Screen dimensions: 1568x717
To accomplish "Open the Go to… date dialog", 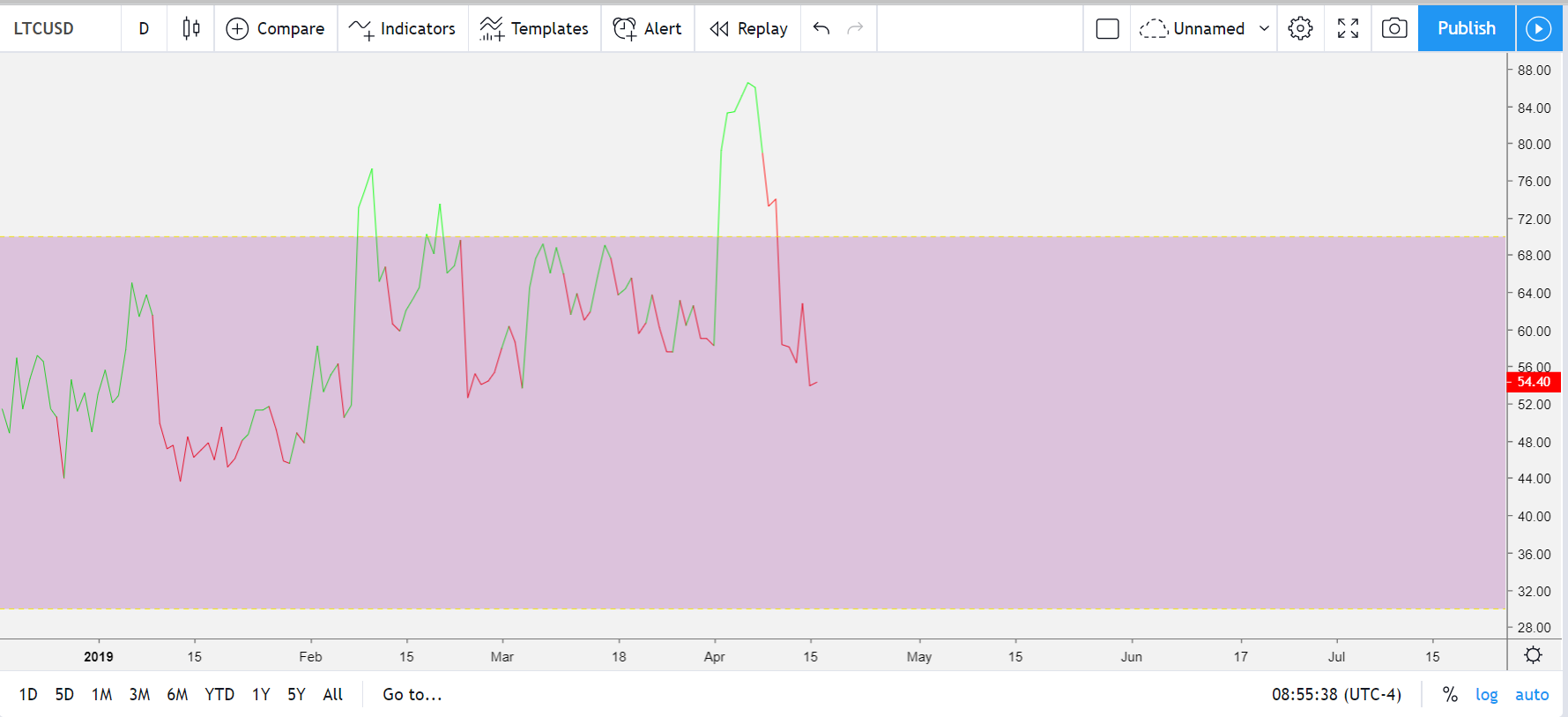I will click(412, 695).
